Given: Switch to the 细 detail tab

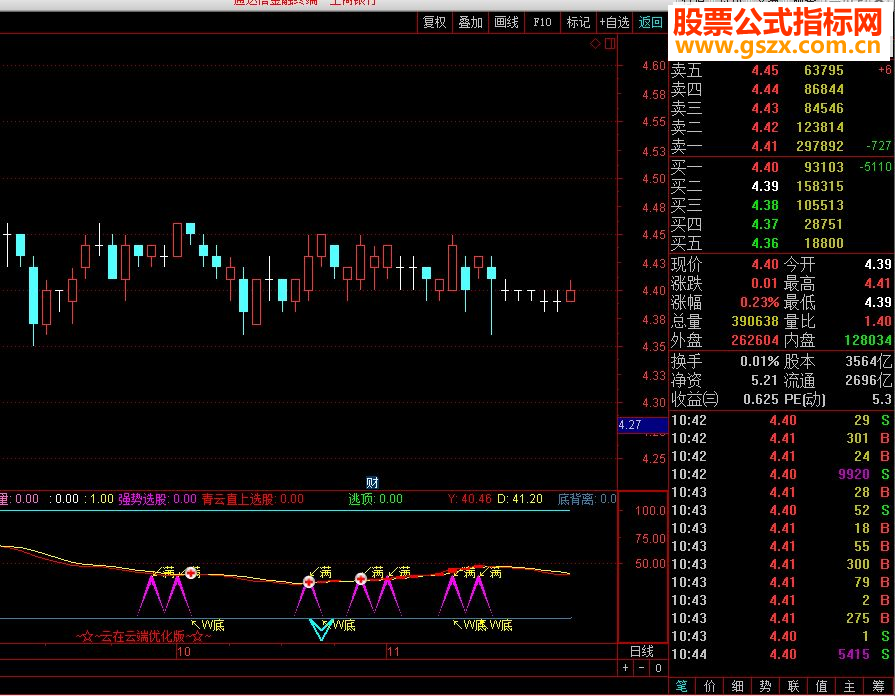Looking at the screenshot, I should point(737,686).
